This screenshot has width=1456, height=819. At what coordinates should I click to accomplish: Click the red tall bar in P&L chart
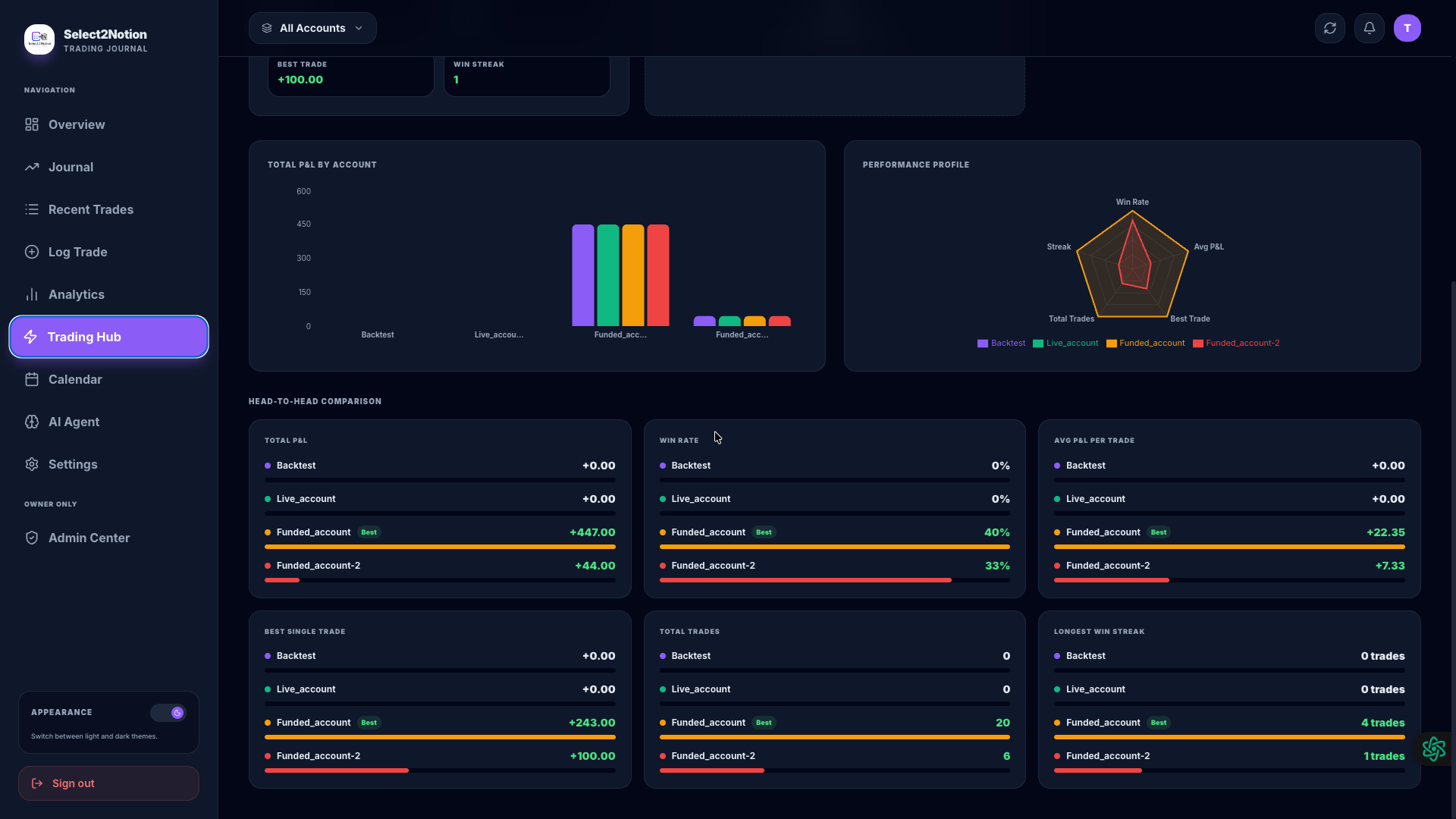pos(658,275)
